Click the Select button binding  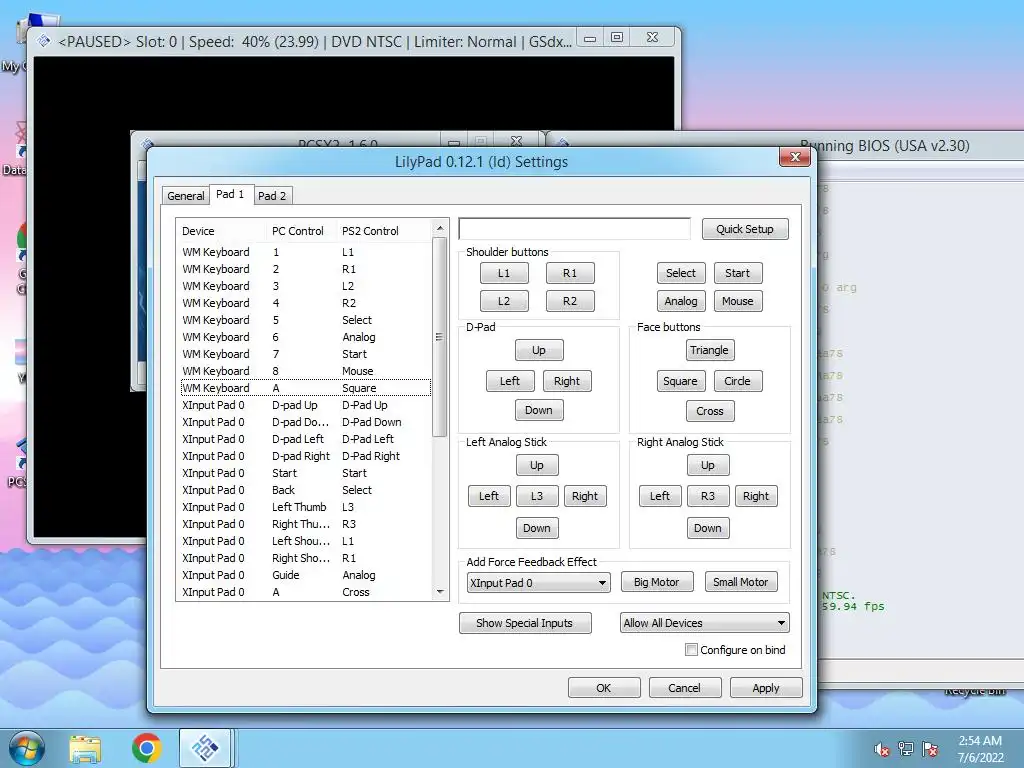click(x=681, y=273)
